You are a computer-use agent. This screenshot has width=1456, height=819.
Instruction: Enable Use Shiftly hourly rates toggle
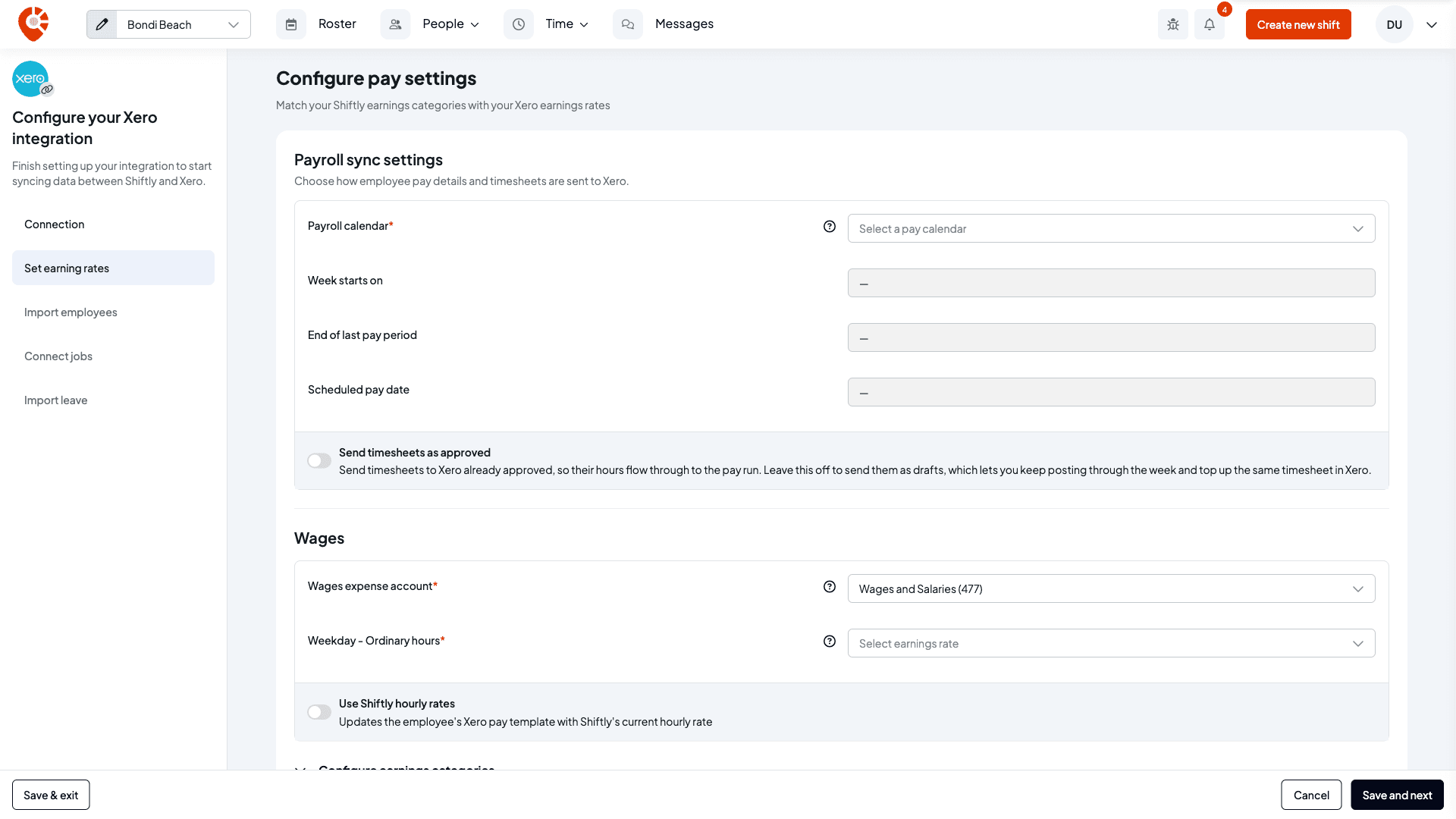click(319, 712)
